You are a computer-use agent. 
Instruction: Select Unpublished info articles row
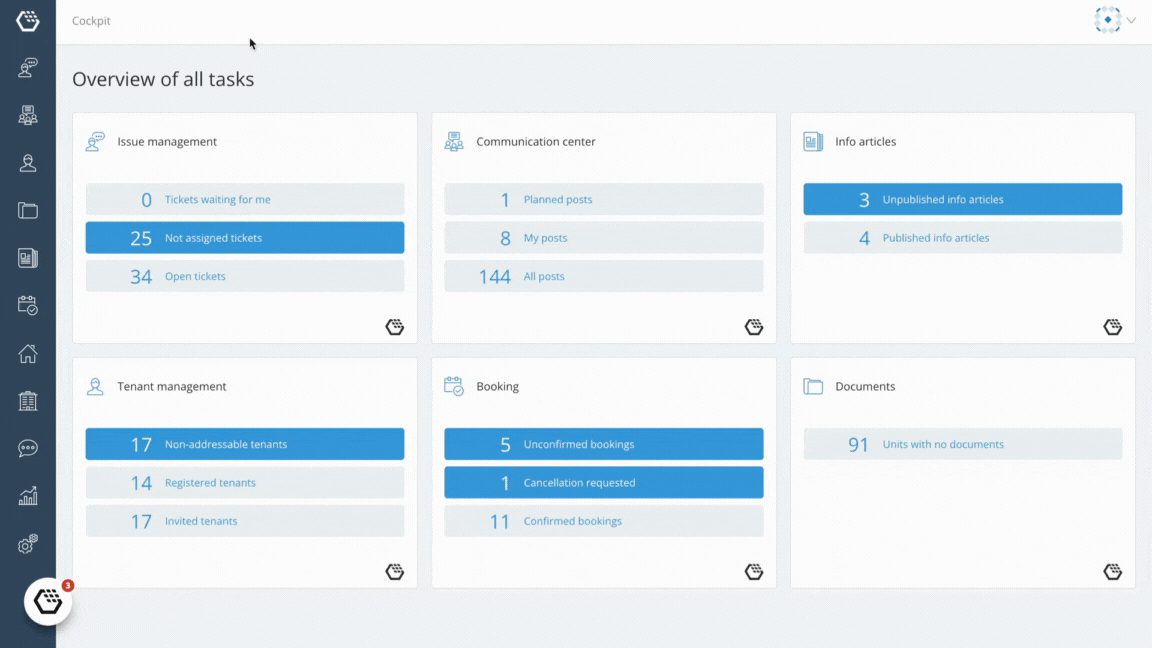tap(962, 199)
